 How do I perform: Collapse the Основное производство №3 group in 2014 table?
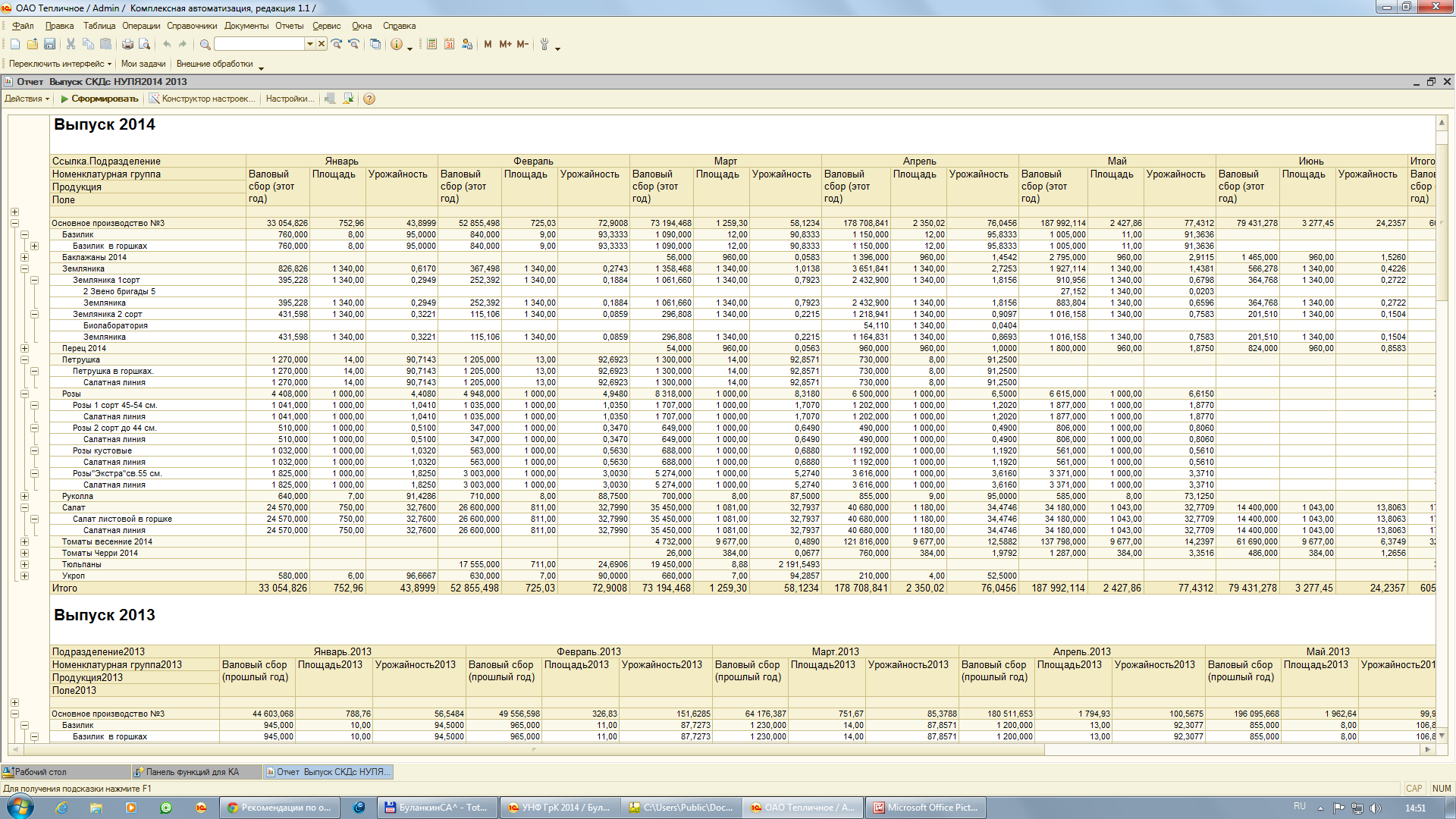(14, 224)
